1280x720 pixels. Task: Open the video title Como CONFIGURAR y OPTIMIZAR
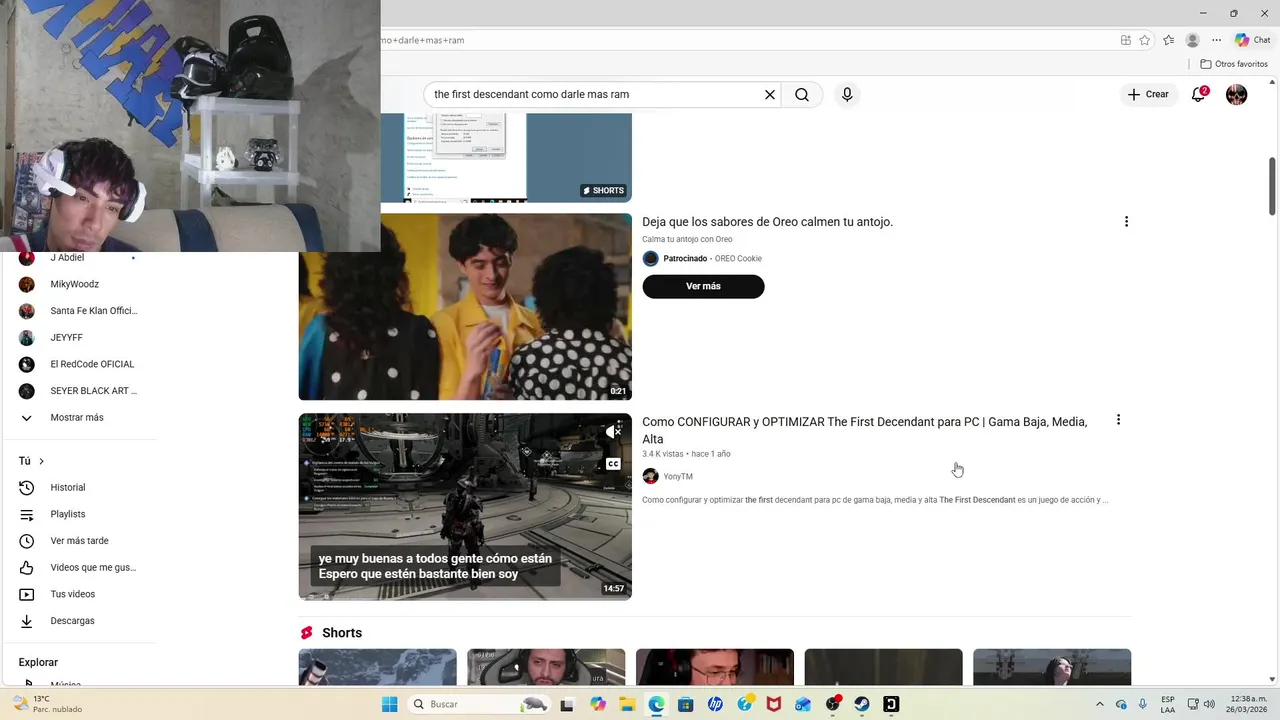tap(864, 430)
